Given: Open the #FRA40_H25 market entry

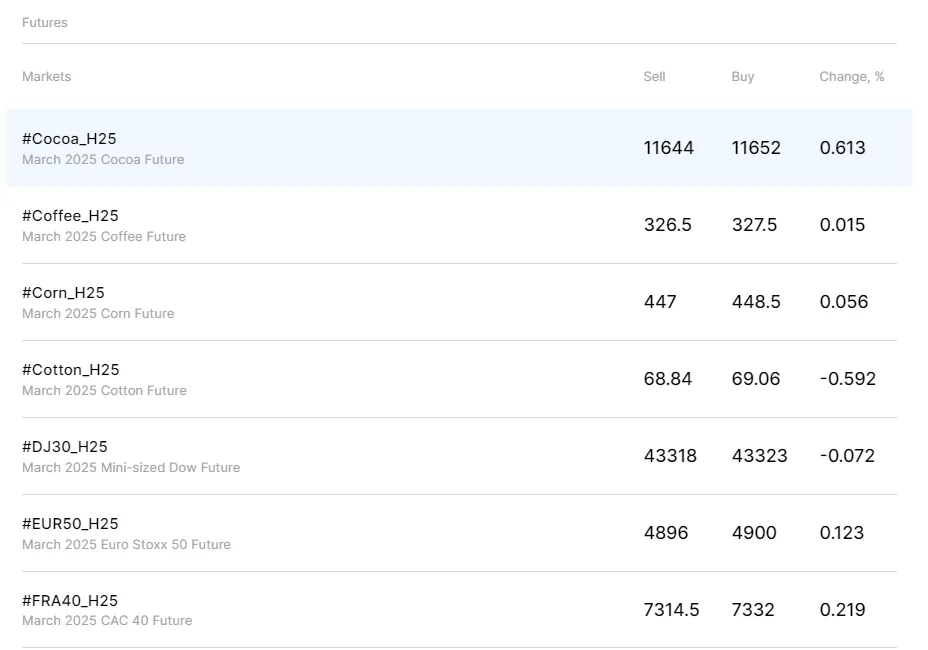Looking at the screenshot, I should pos(70,601).
